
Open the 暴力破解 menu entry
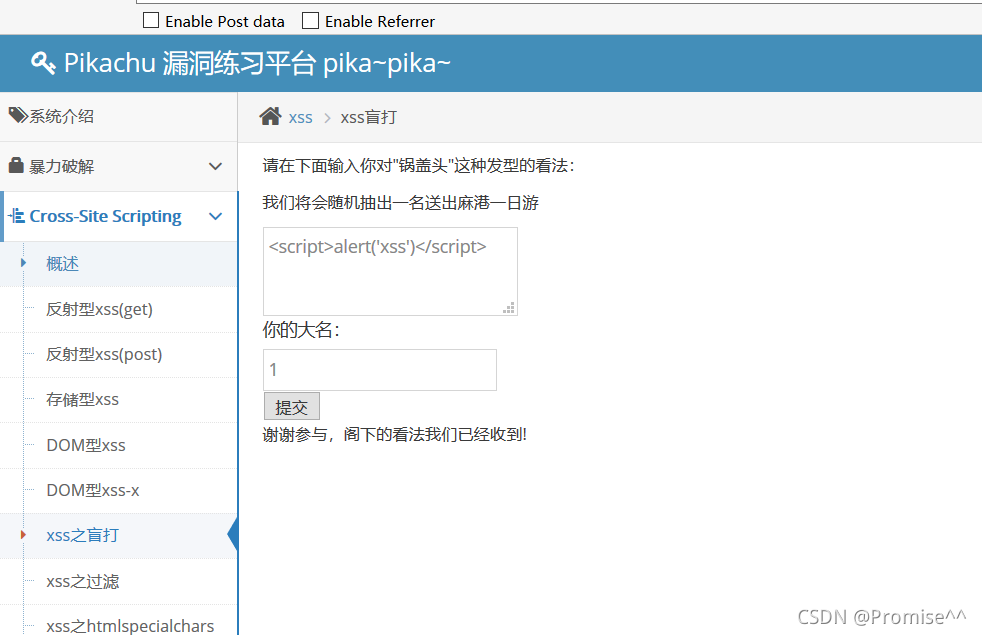tap(118, 167)
